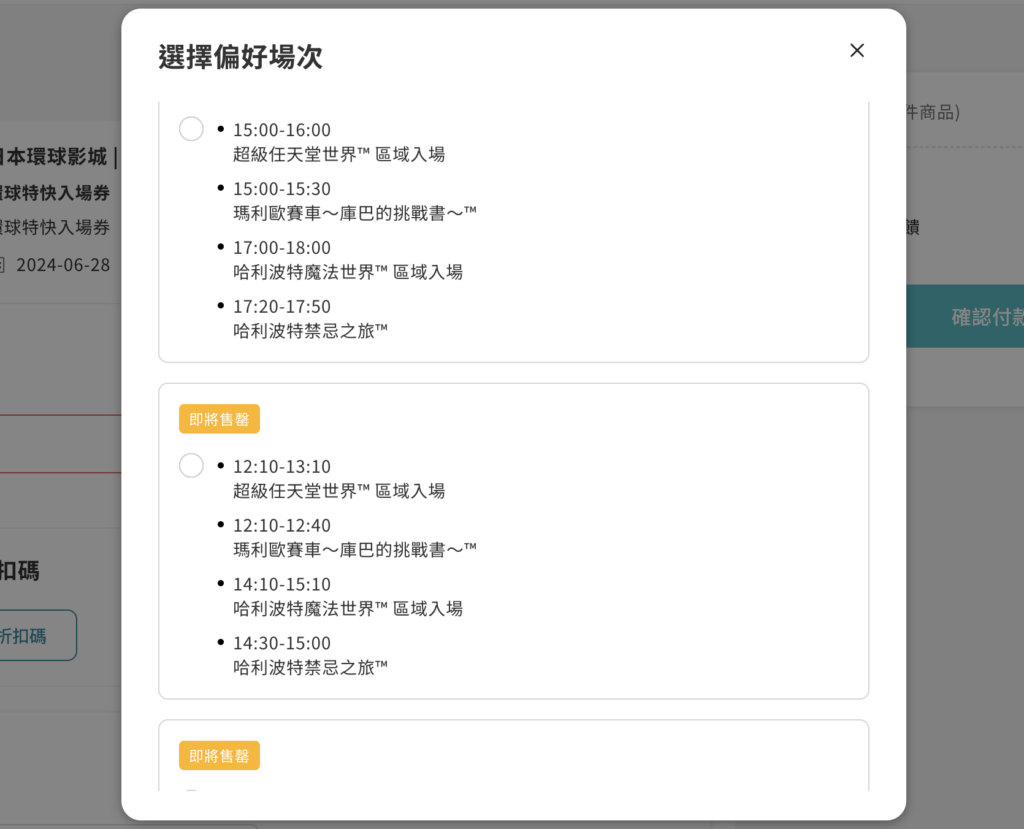Click the 2024-06-28 date label
This screenshot has height=829, width=1024.
[x=63, y=265]
